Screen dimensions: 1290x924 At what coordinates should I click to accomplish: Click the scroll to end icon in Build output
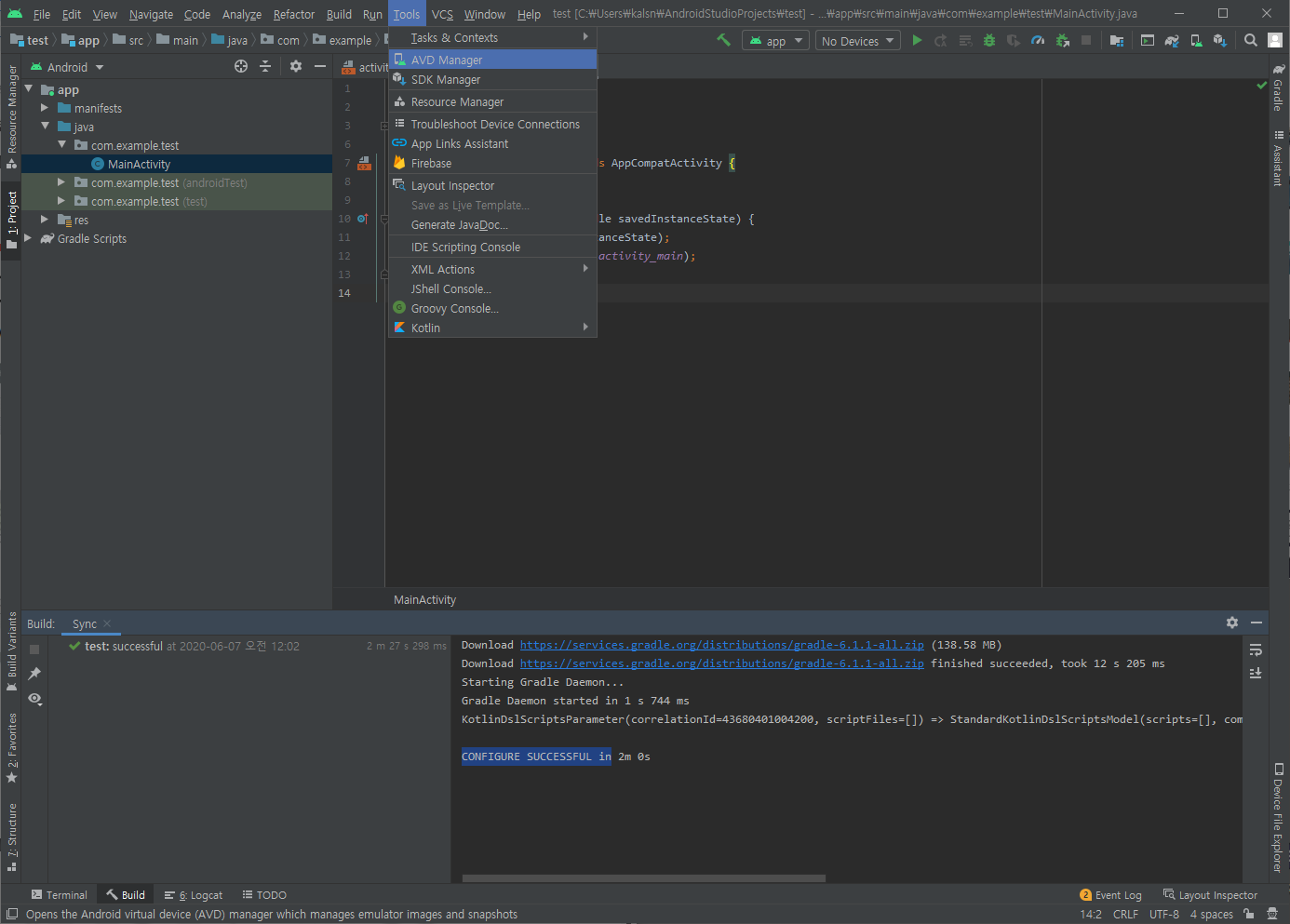(x=1256, y=673)
